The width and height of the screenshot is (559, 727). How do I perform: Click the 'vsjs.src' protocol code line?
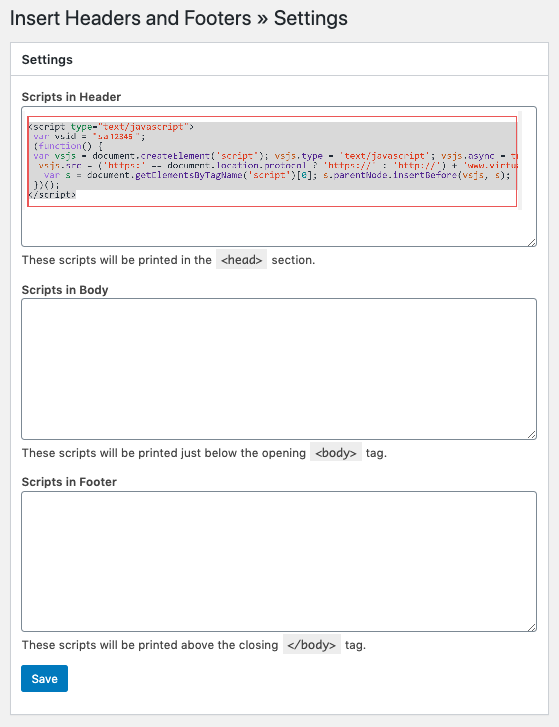278,166
